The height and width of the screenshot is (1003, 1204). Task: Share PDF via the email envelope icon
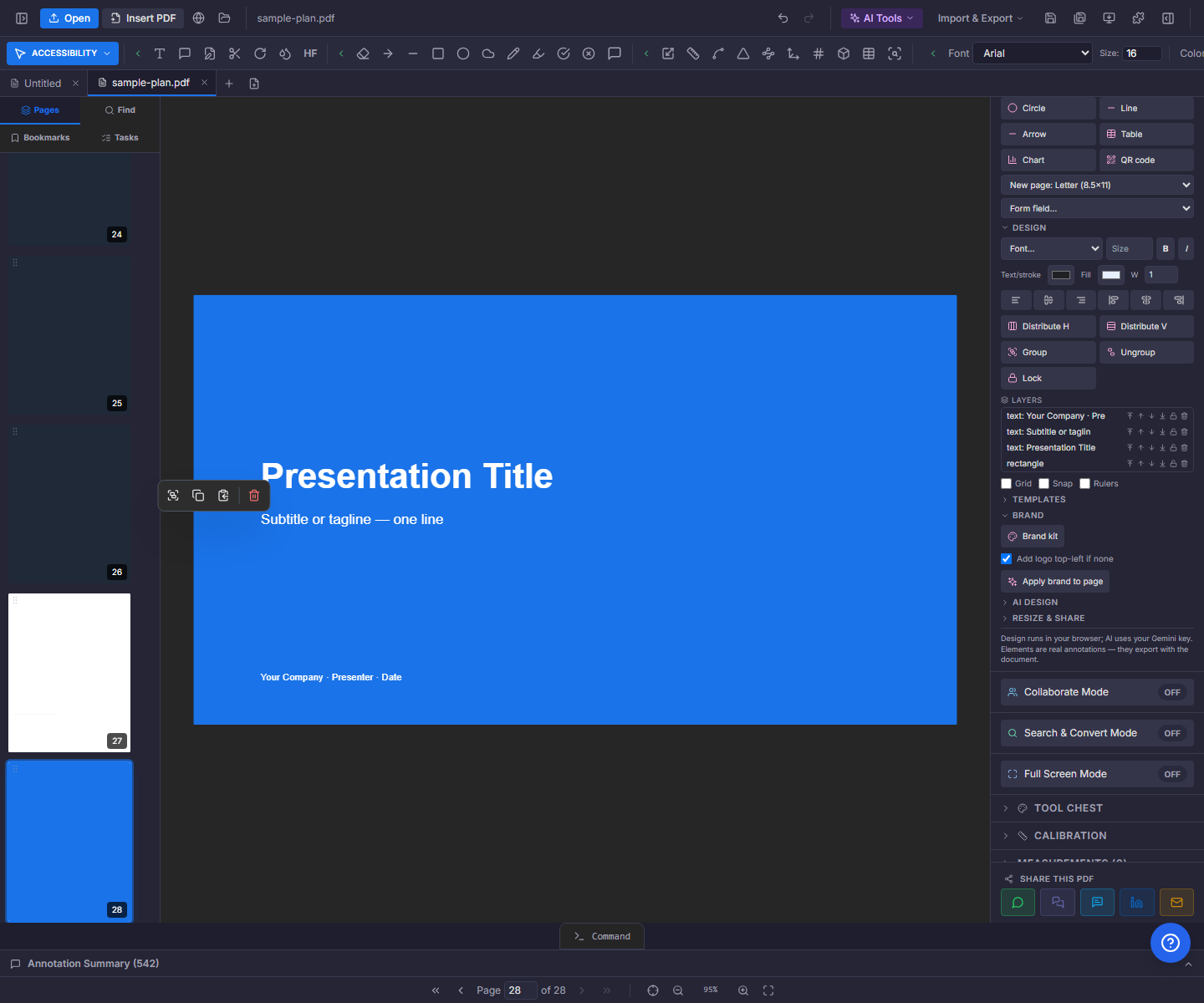(1176, 903)
